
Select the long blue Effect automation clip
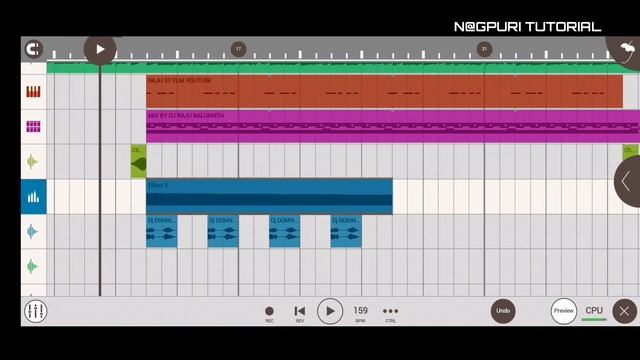pos(269,197)
